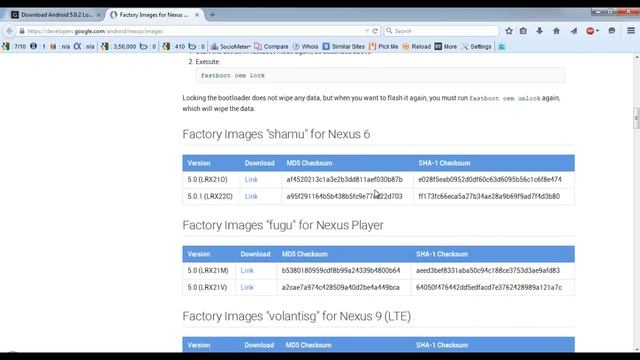This screenshot has width=640, height=360.
Task: Open the chat bubble icon
Action: click(611, 31)
